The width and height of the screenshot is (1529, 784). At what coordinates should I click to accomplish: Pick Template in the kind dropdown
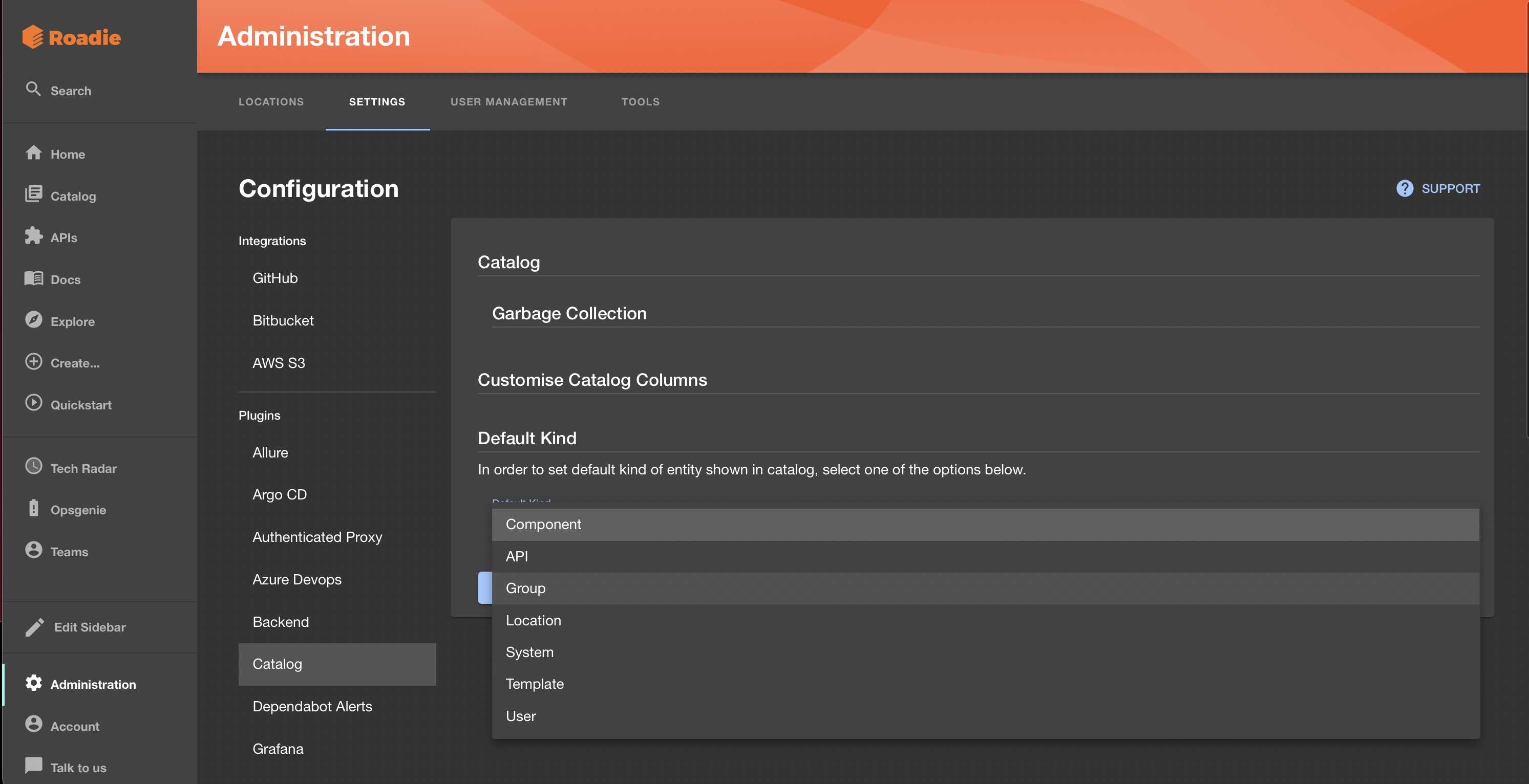[534, 684]
